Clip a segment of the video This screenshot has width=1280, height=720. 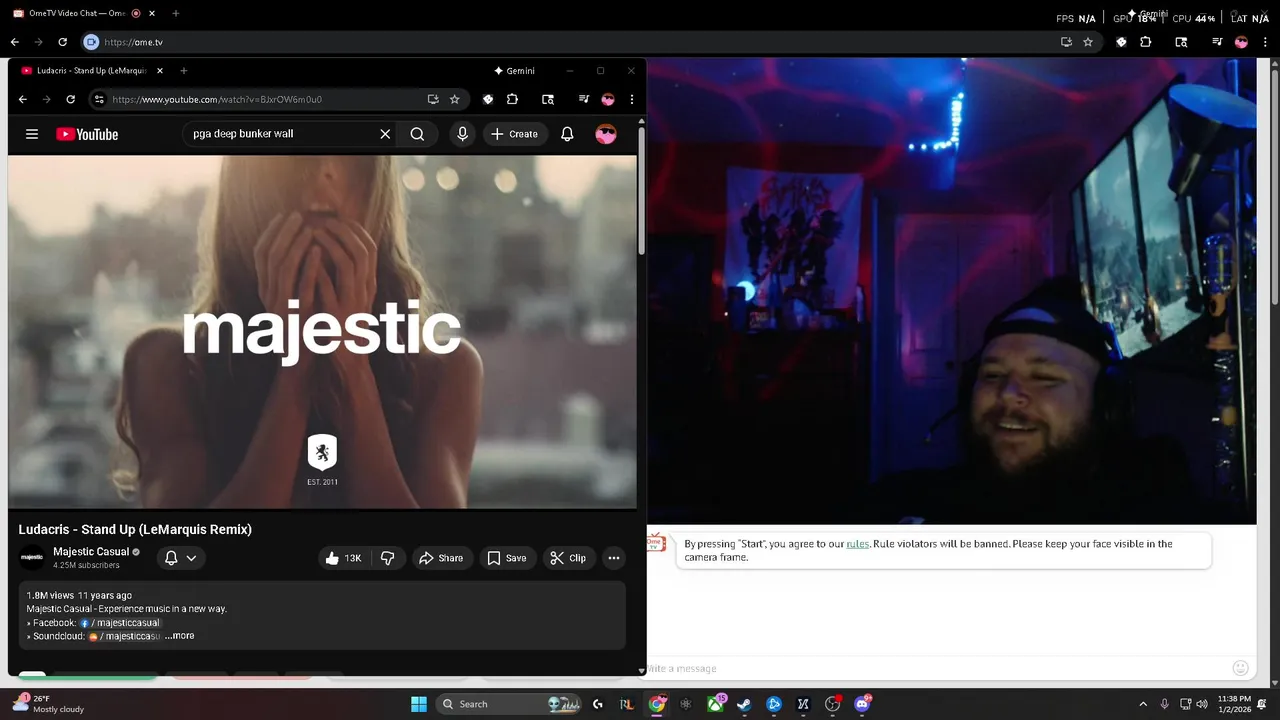click(568, 558)
